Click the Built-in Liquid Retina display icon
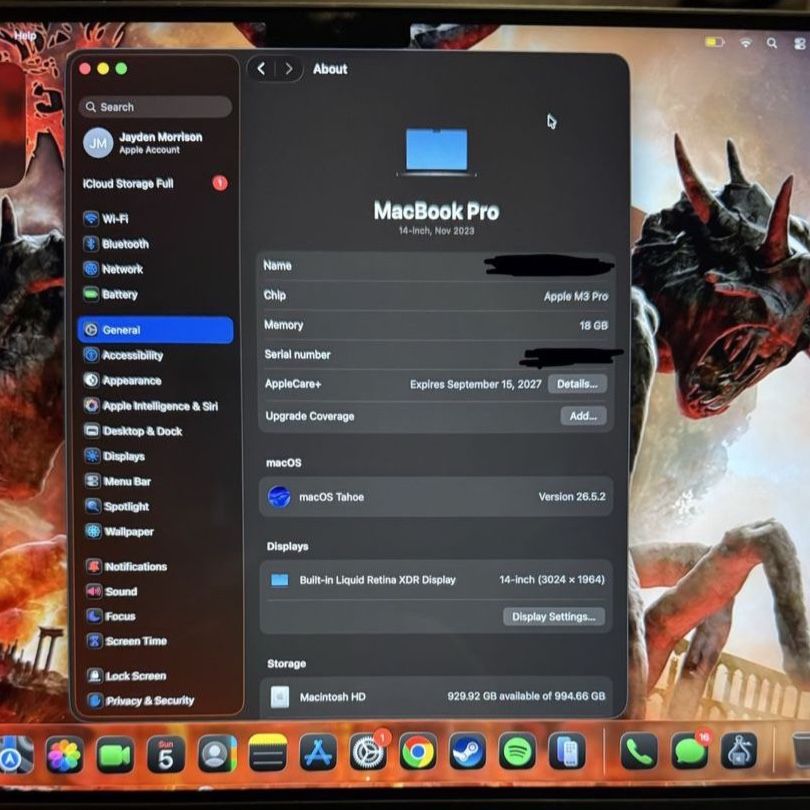Viewport: 810px width, 810px height. tap(279, 580)
